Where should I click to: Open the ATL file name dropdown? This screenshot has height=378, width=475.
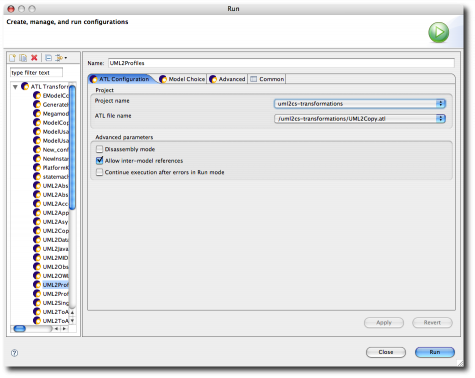coord(360,118)
